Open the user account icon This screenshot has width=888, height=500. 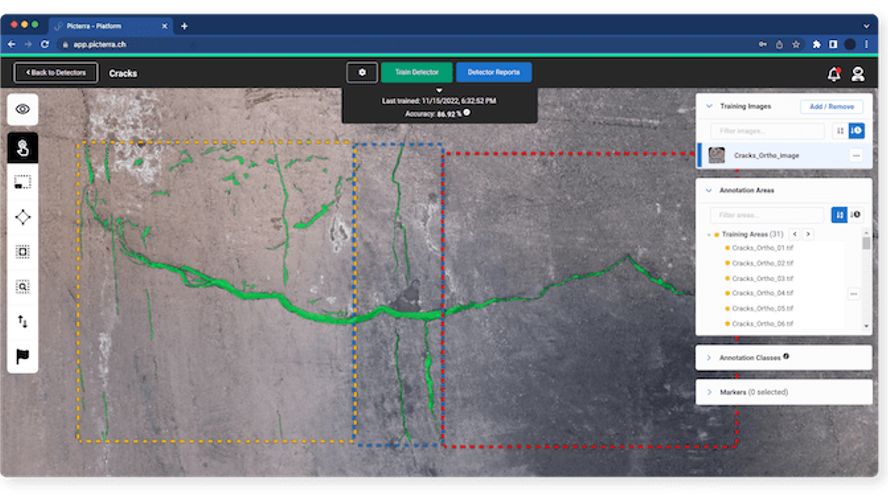pos(858,73)
